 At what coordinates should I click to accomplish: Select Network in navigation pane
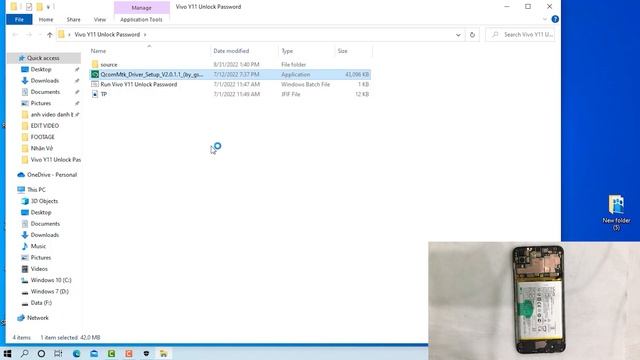[x=38, y=318]
